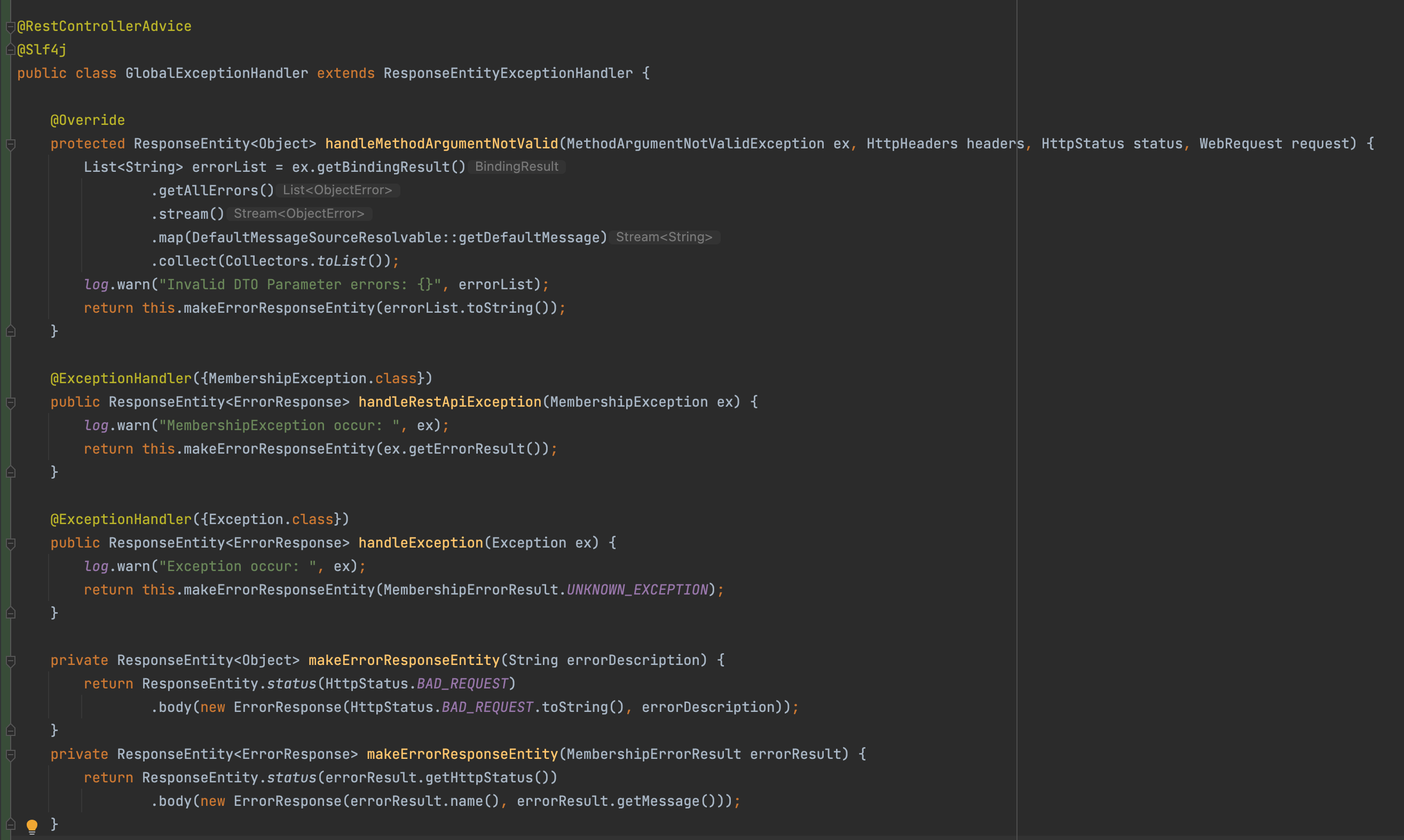Click the Stream<ObjectError> inlay hint

click(299, 213)
